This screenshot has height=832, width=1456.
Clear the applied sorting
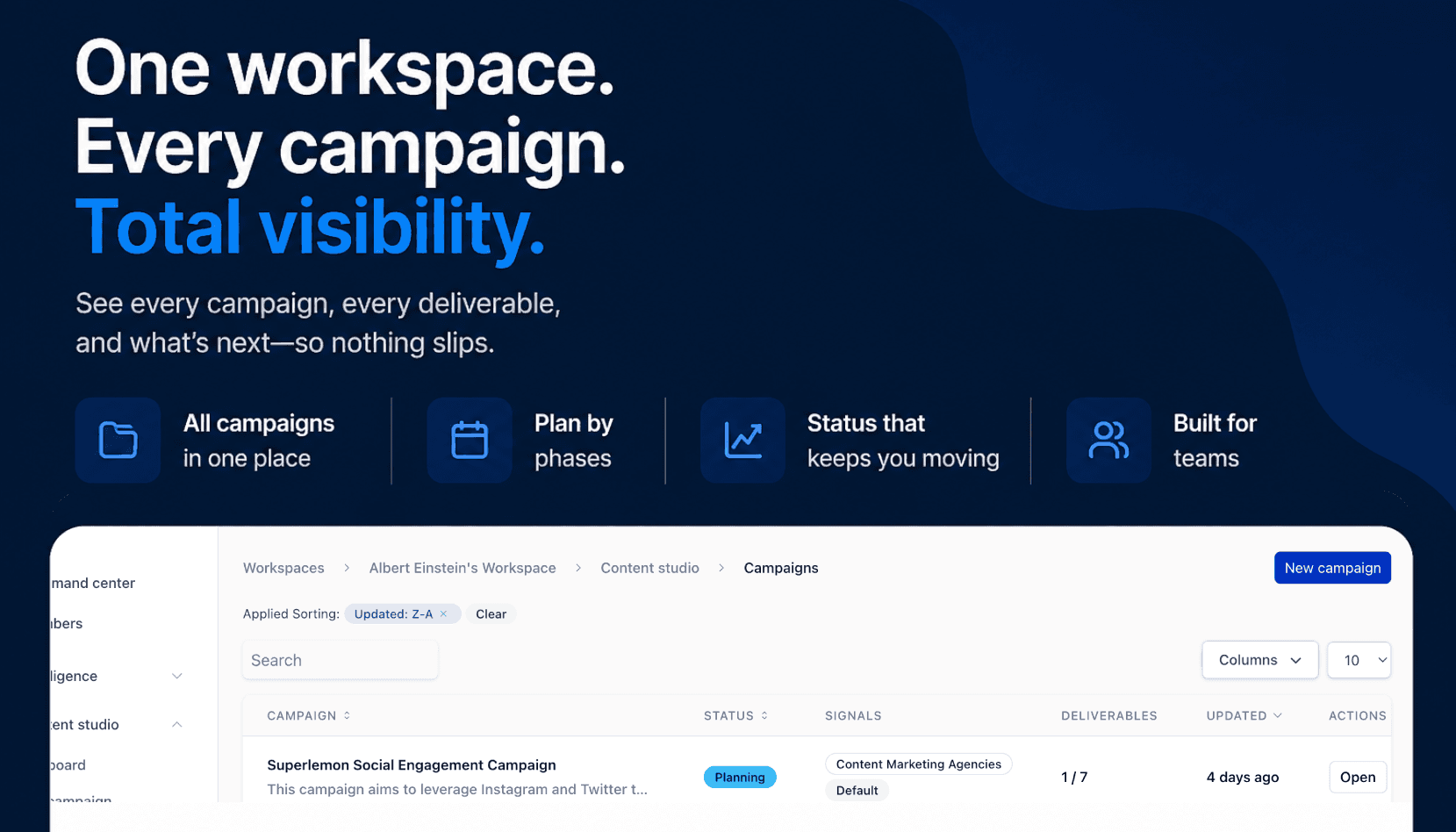coord(491,614)
